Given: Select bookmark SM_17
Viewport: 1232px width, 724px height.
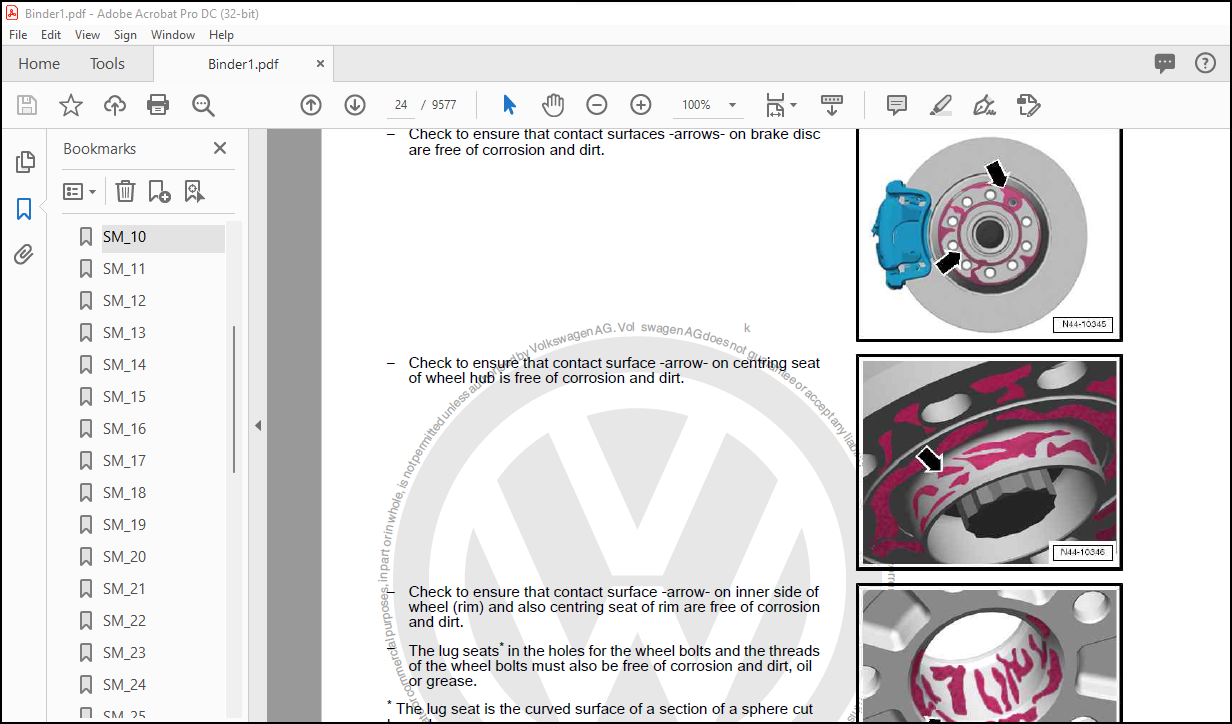Looking at the screenshot, I should click(124, 461).
